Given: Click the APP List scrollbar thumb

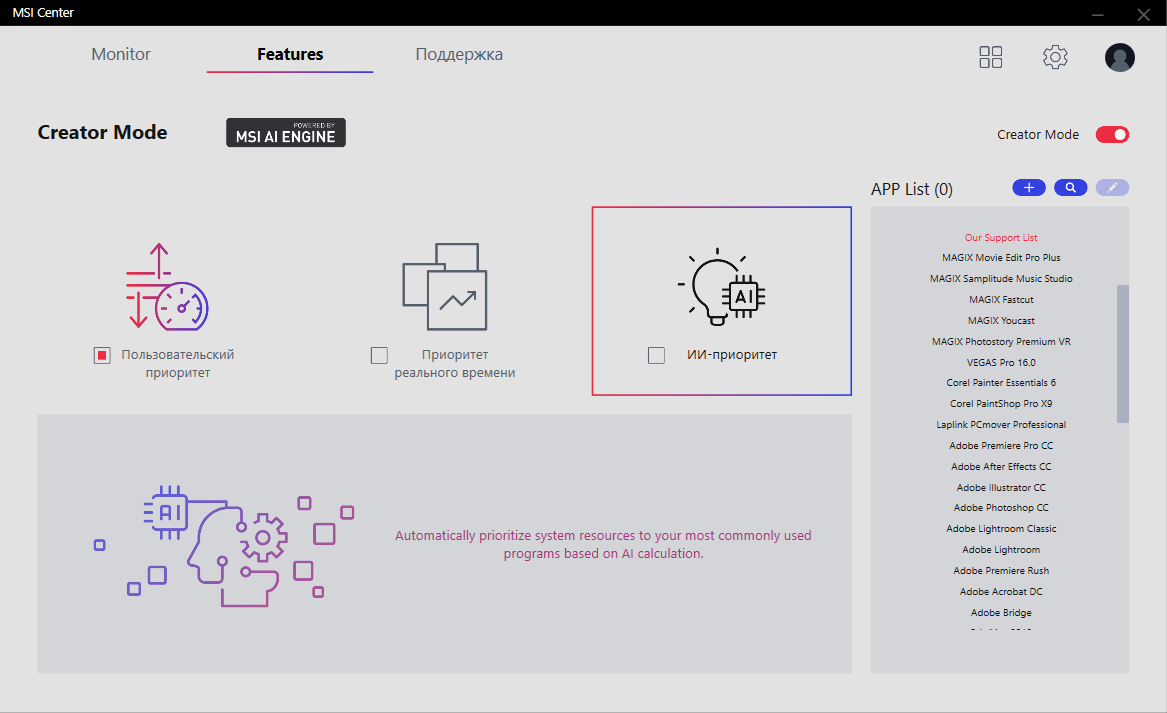Looking at the screenshot, I should pyautogui.click(x=1122, y=354).
